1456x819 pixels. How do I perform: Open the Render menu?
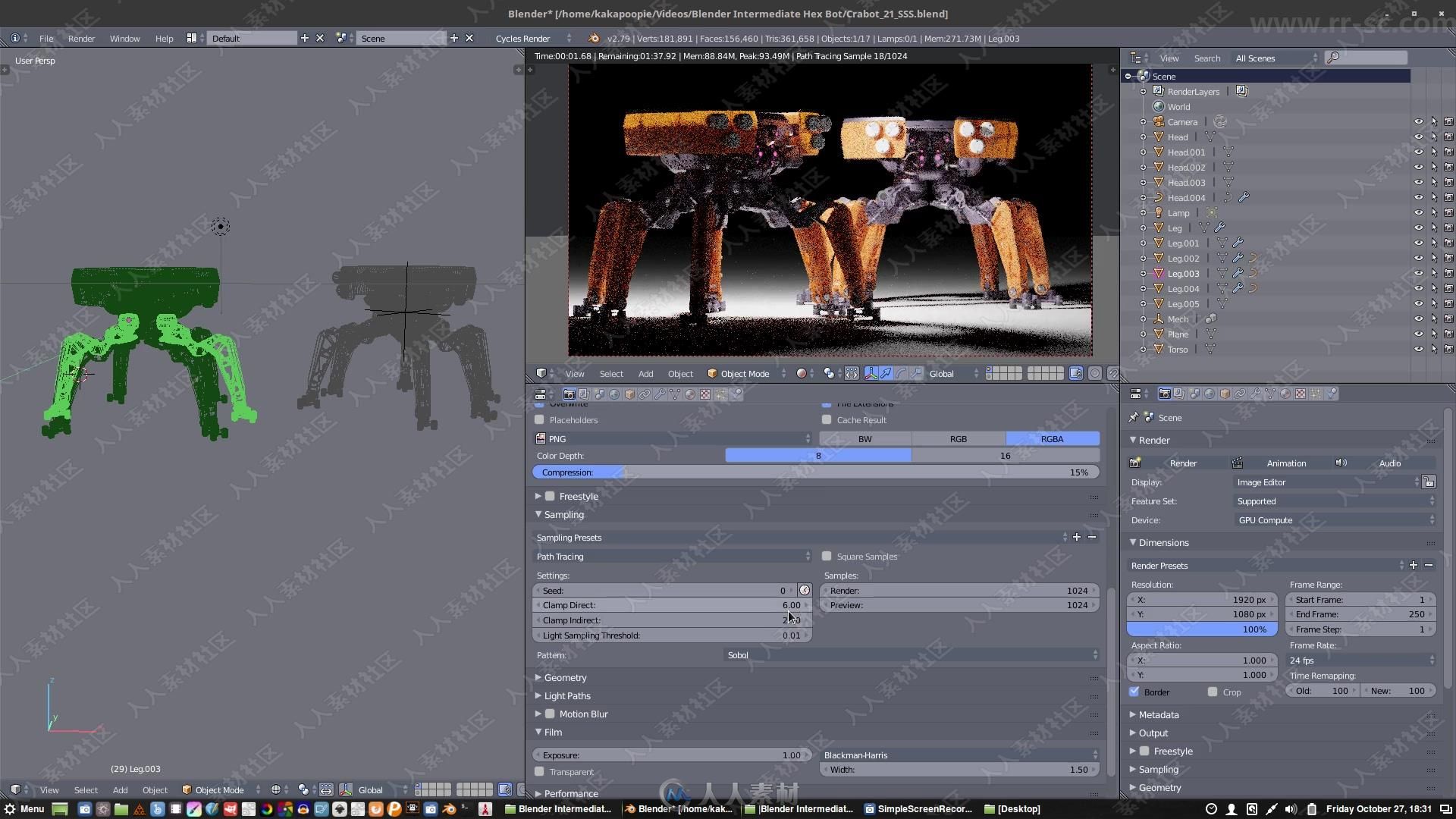coord(81,38)
